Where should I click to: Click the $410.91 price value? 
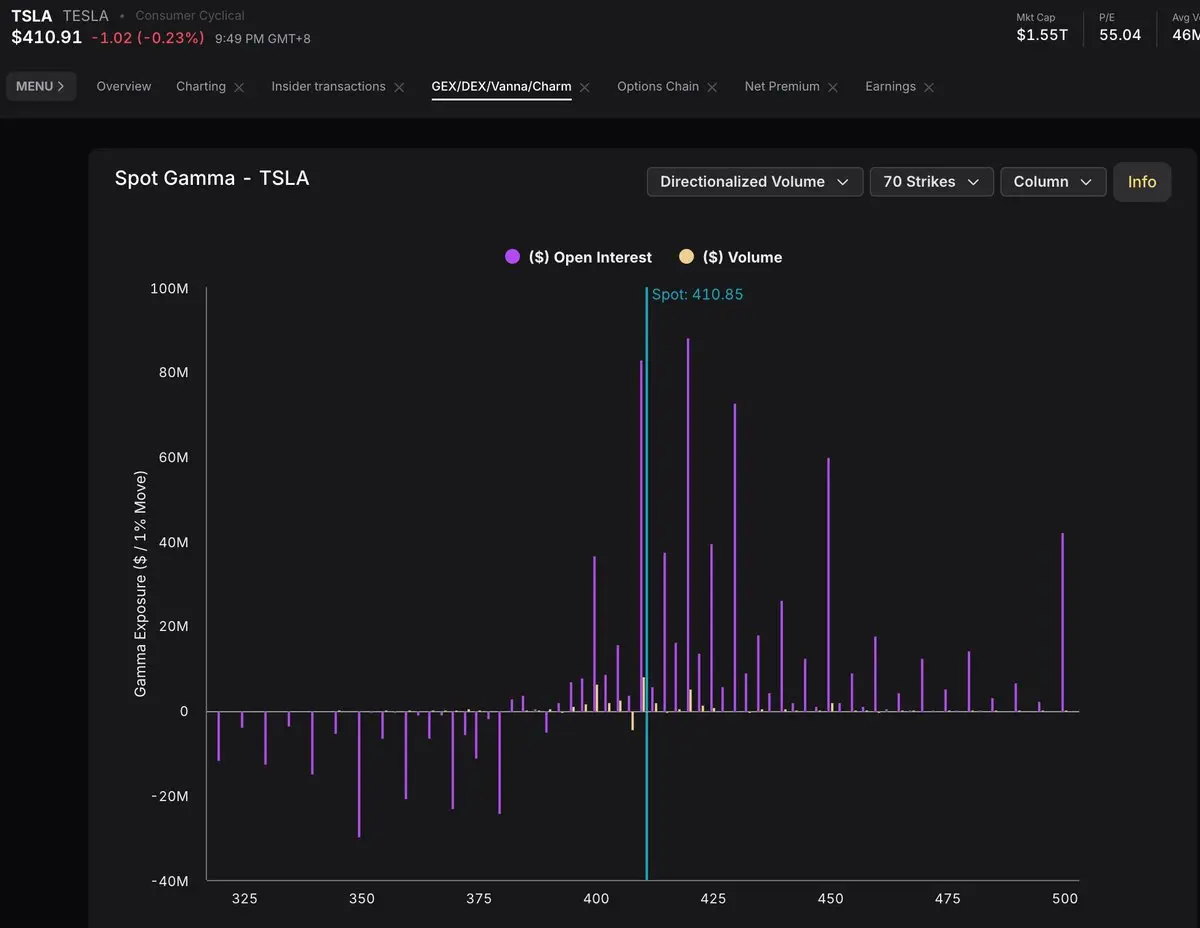pos(47,37)
